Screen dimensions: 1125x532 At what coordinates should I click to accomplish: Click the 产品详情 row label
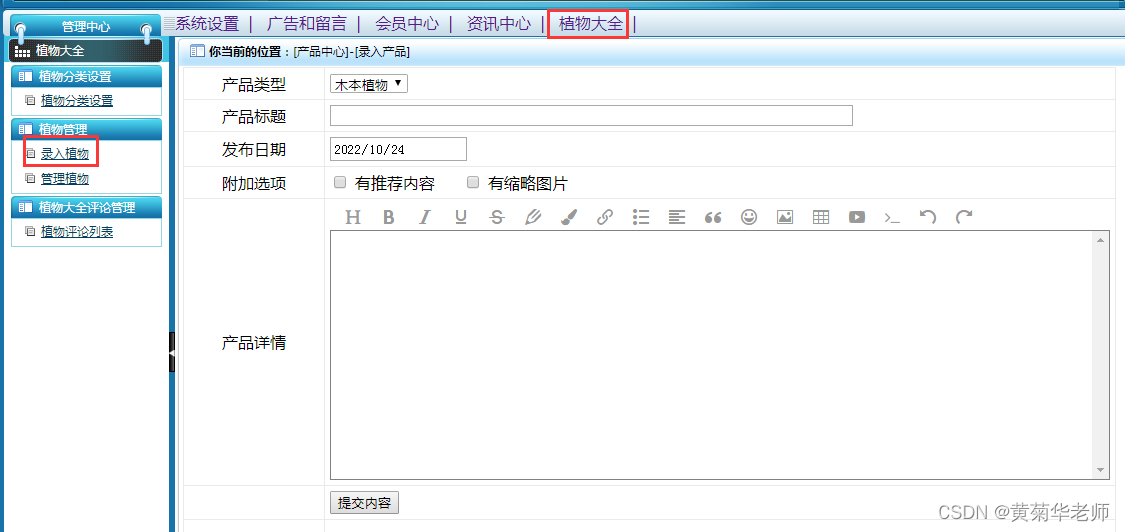(254, 342)
